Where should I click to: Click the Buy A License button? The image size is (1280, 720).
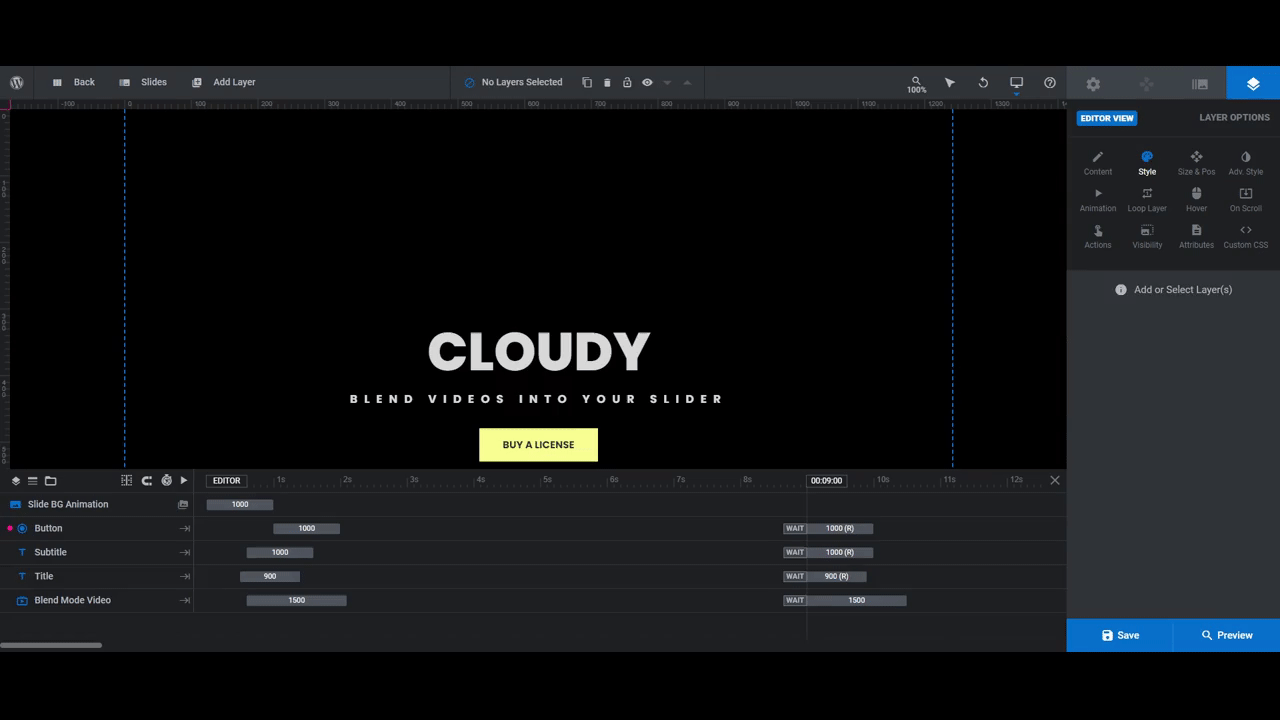tap(538, 444)
